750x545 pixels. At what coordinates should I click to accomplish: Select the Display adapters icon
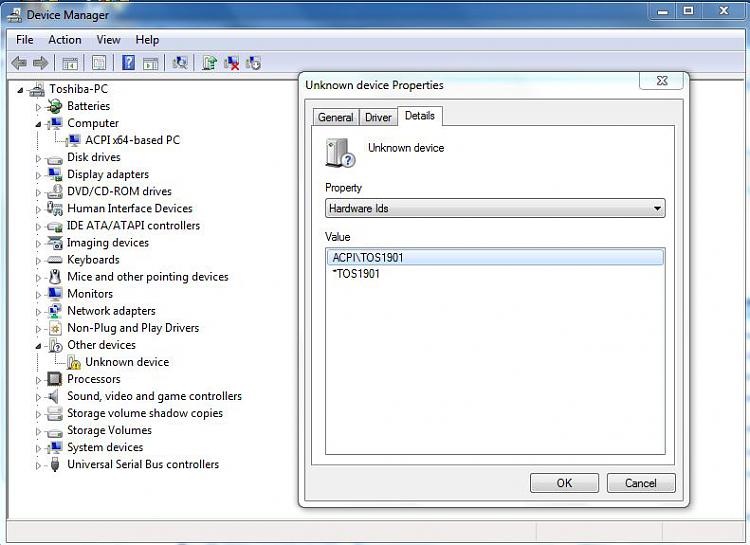[x=55, y=175]
